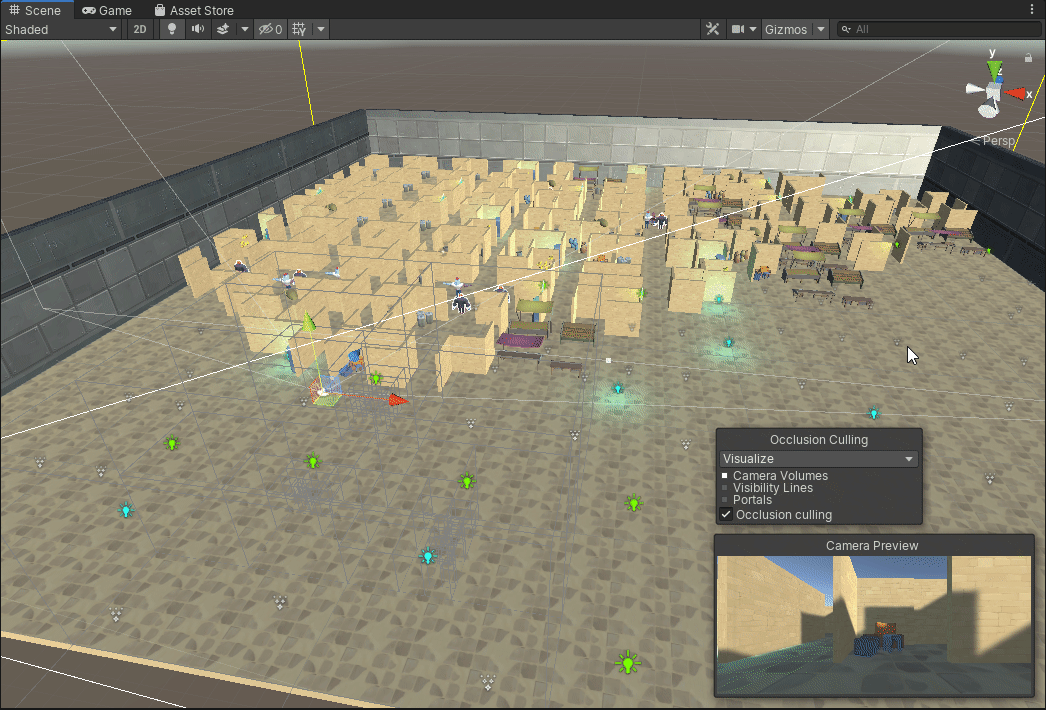Toggle the Camera Volumes option
This screenshot has width=1046, height=710.
pos(727,476)
